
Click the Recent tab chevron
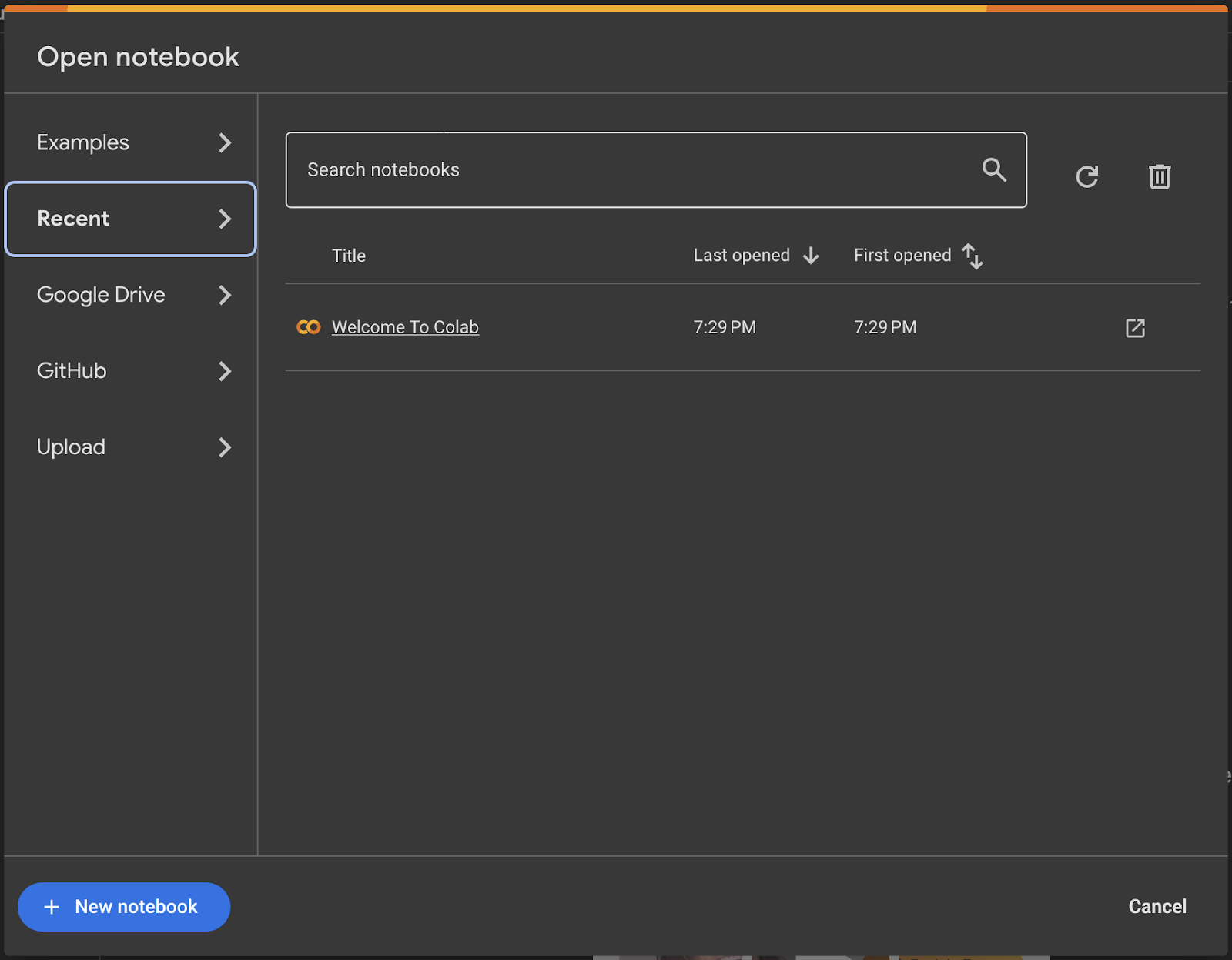point(224,219)
